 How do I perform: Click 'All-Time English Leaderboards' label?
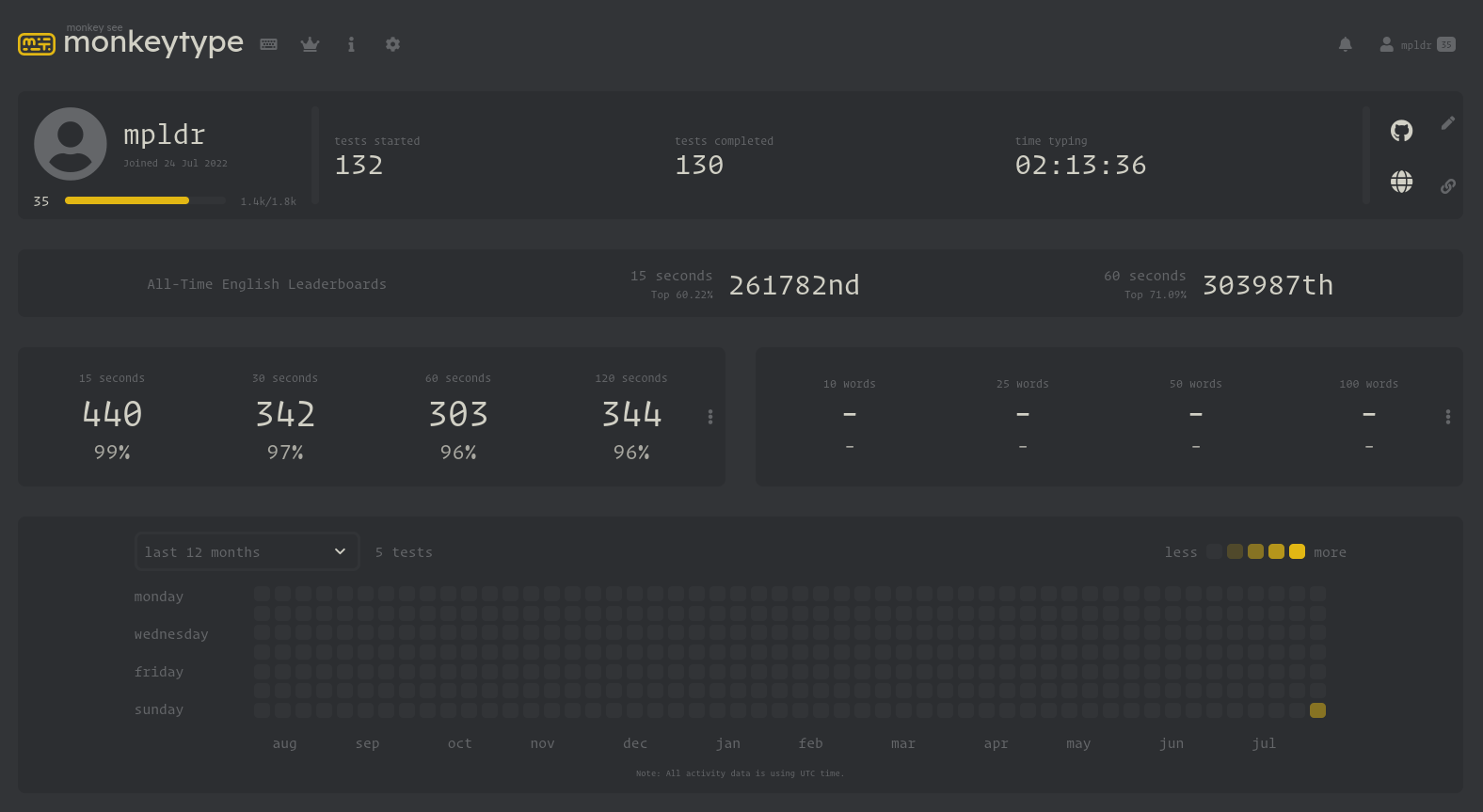[x=266, y=284]
